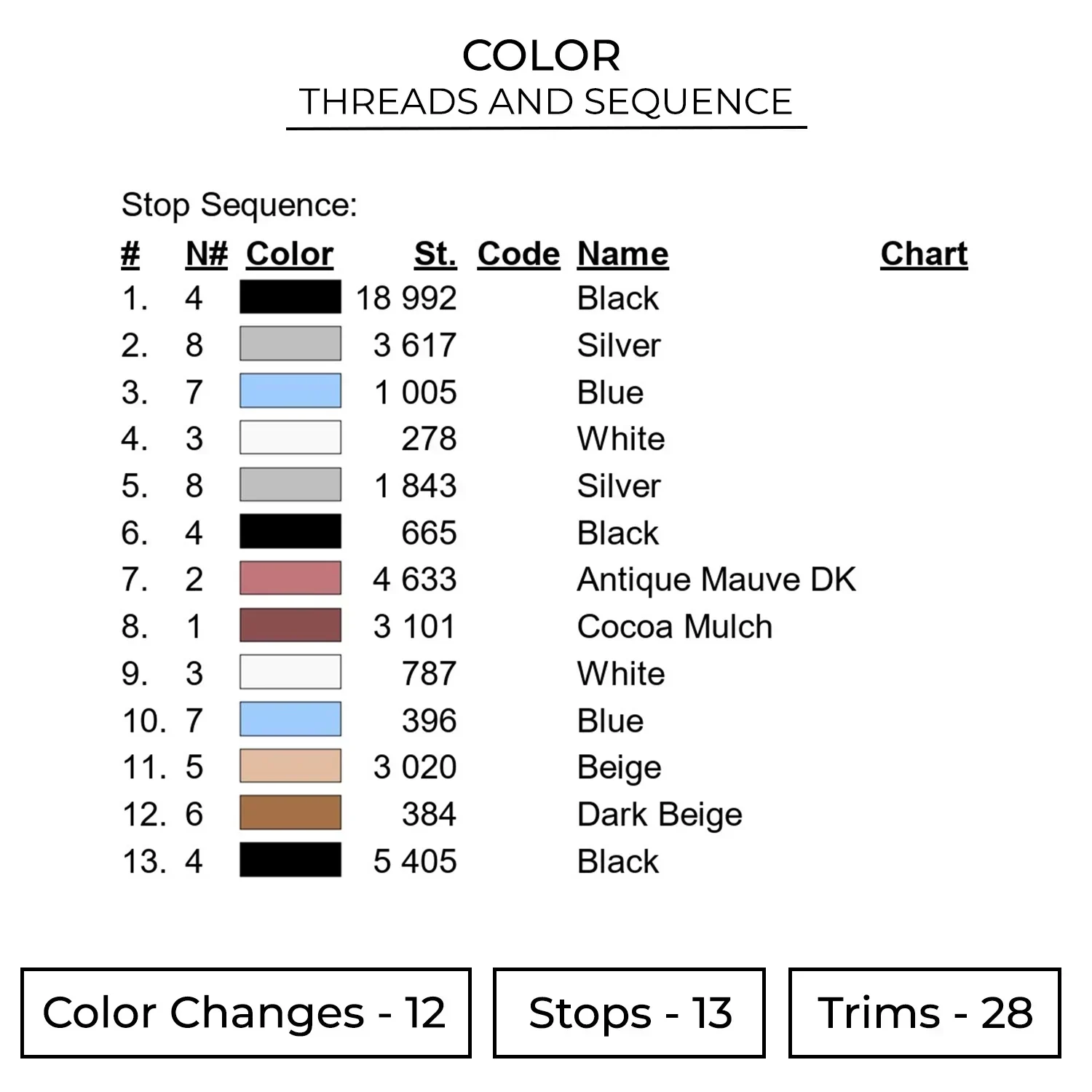Click the Color Changes - 12 box

246,1013
